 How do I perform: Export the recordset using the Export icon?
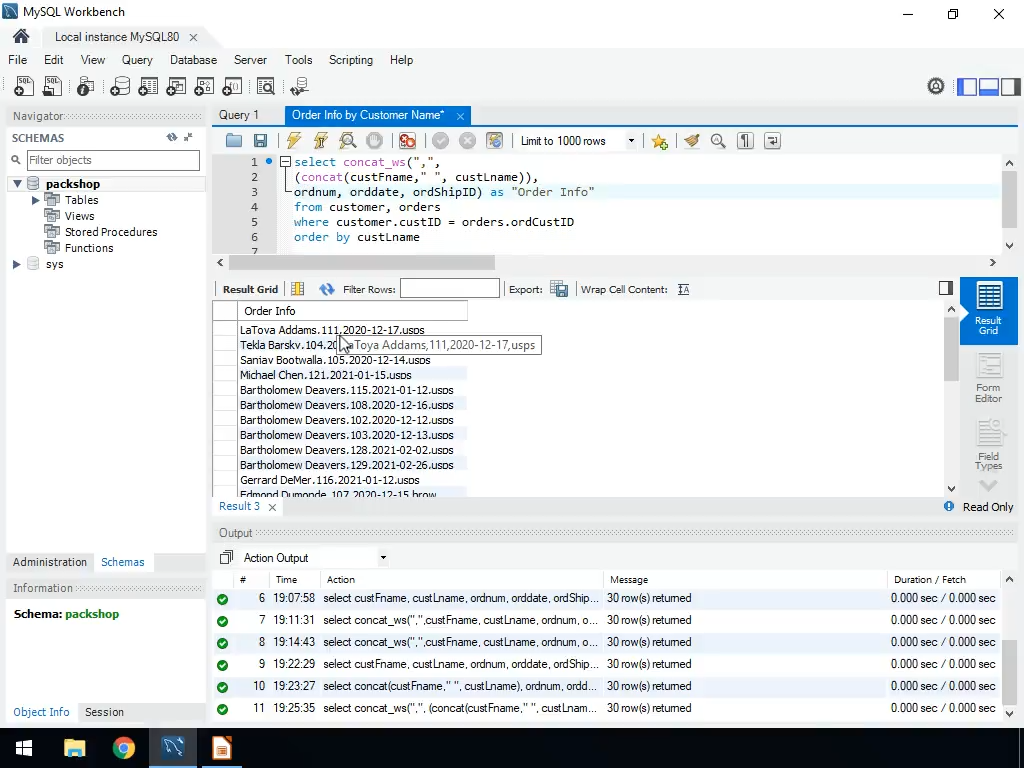point(559,289)
